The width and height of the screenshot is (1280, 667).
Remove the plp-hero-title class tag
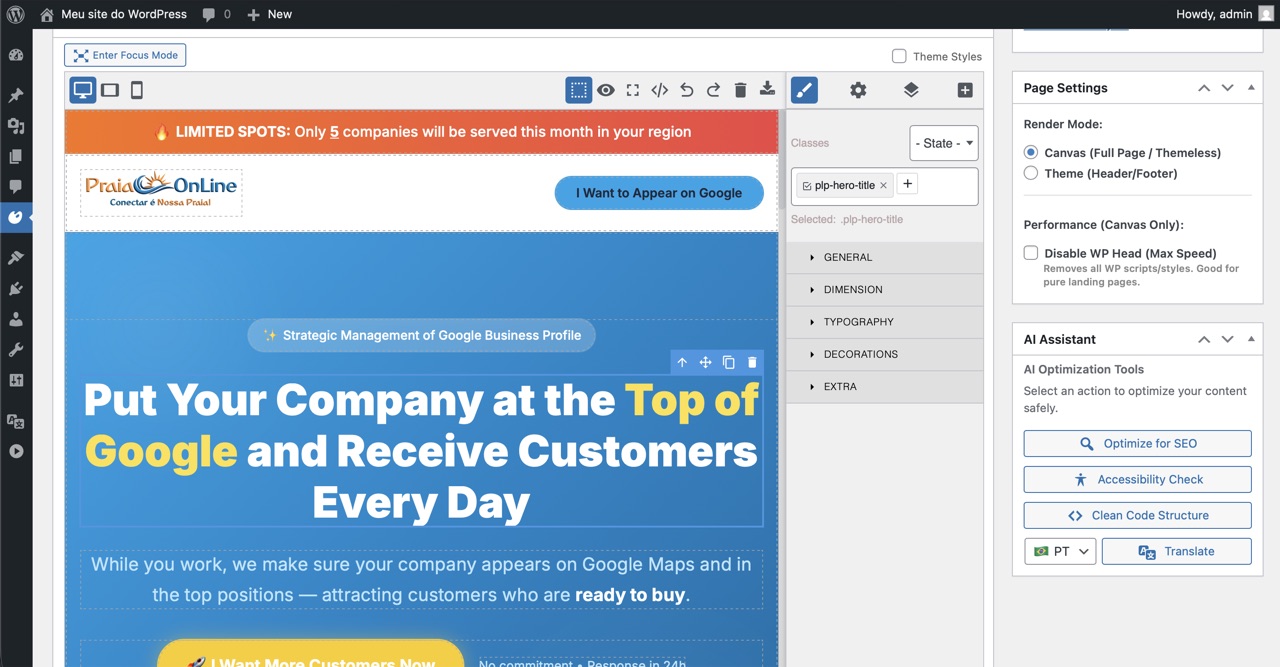coord(883,186)
